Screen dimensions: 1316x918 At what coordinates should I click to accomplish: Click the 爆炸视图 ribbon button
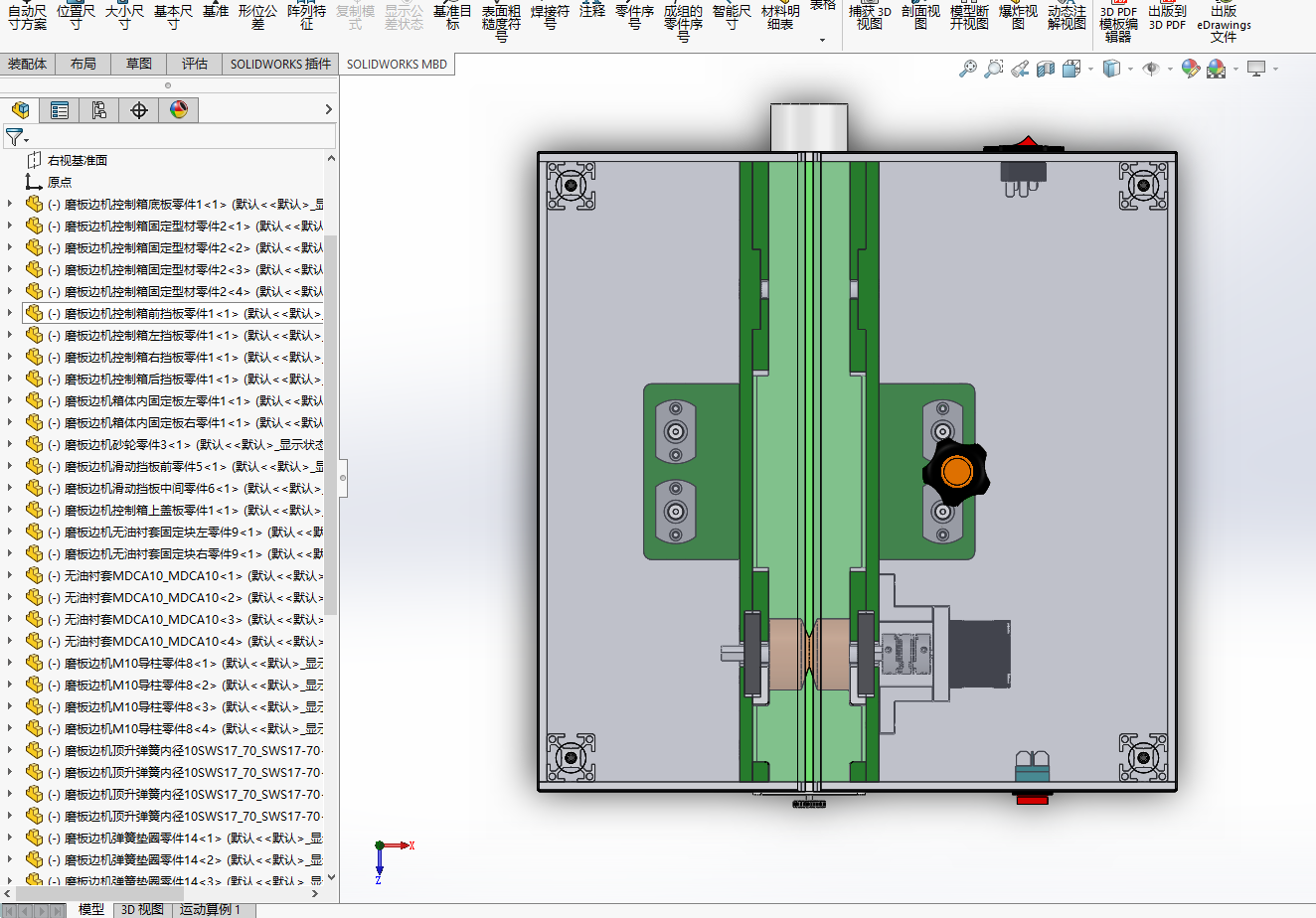[1019, 15]
